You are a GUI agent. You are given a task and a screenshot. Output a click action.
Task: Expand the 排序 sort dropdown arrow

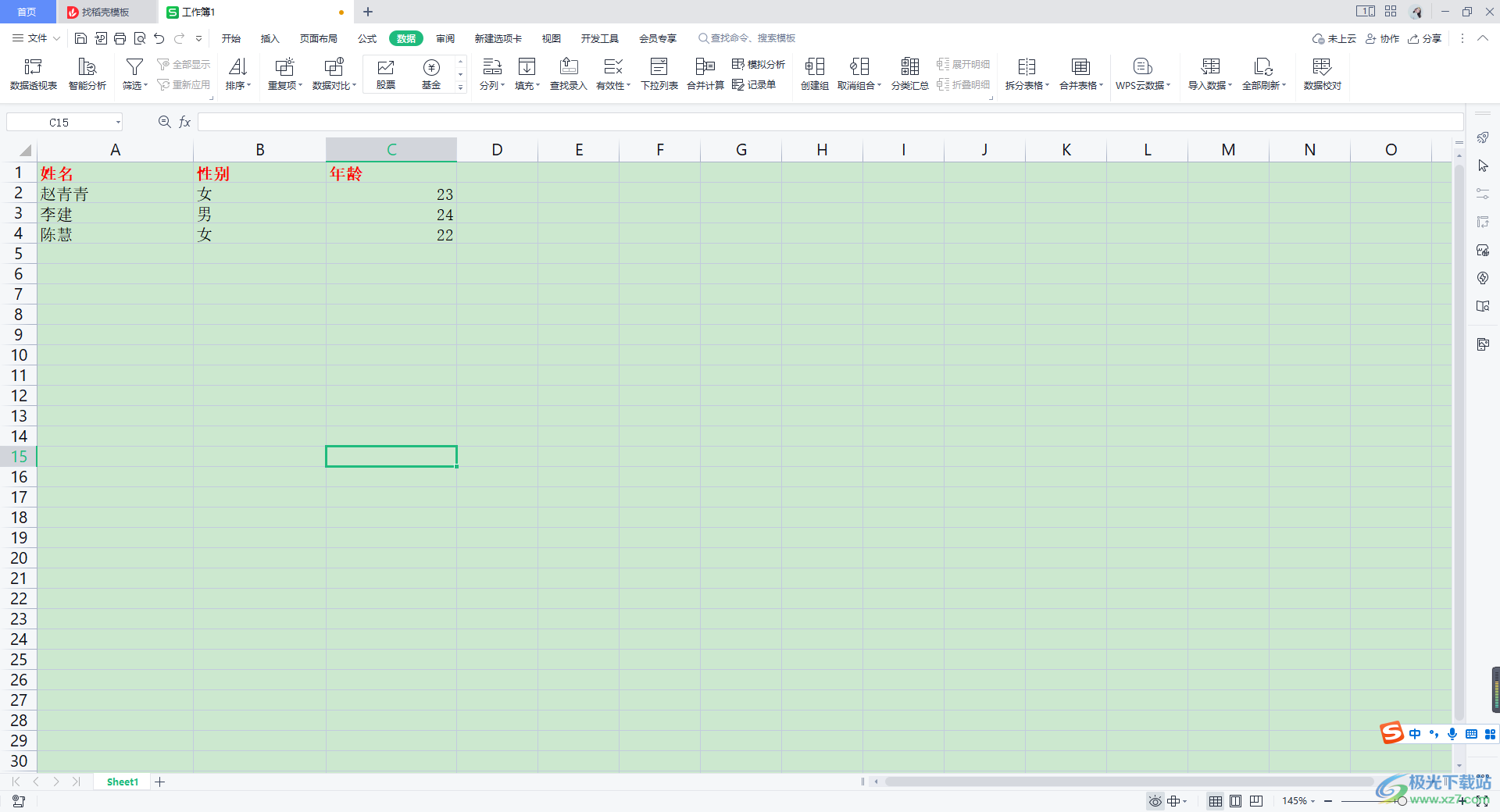pos(249,85)
